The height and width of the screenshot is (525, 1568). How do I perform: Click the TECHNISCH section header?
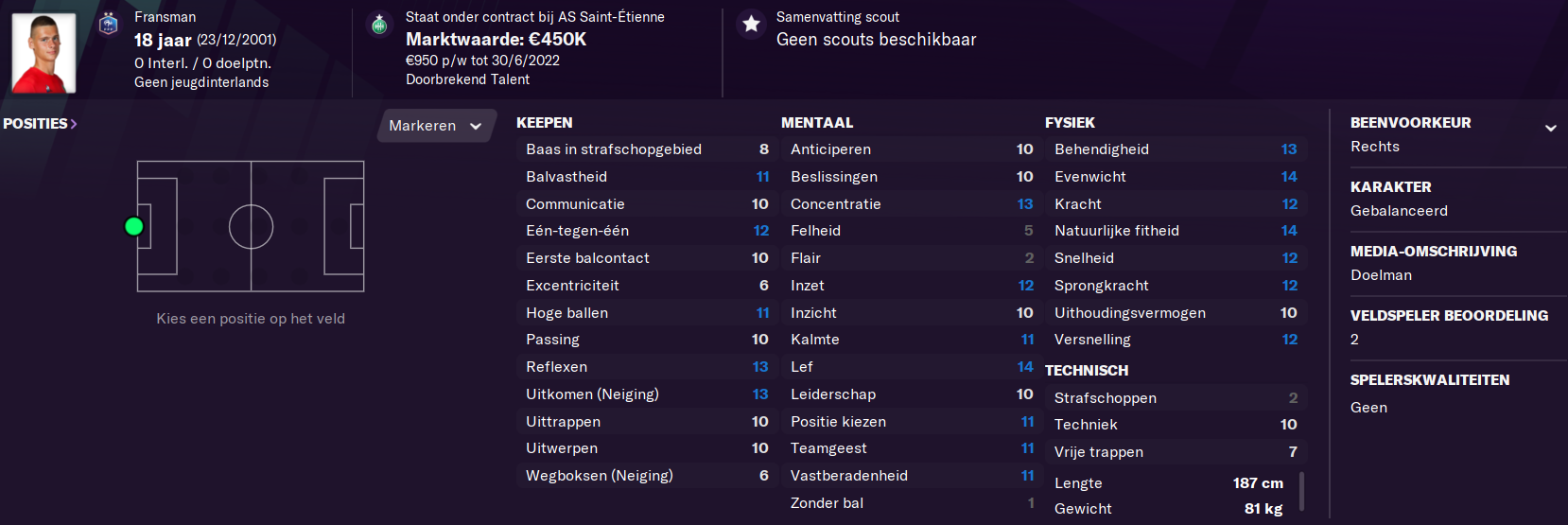click(1087, 371)
